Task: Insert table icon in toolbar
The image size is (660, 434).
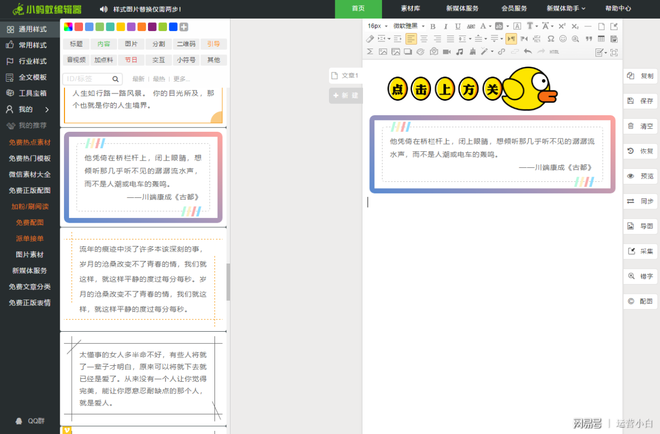Action: tap(601, 39)
